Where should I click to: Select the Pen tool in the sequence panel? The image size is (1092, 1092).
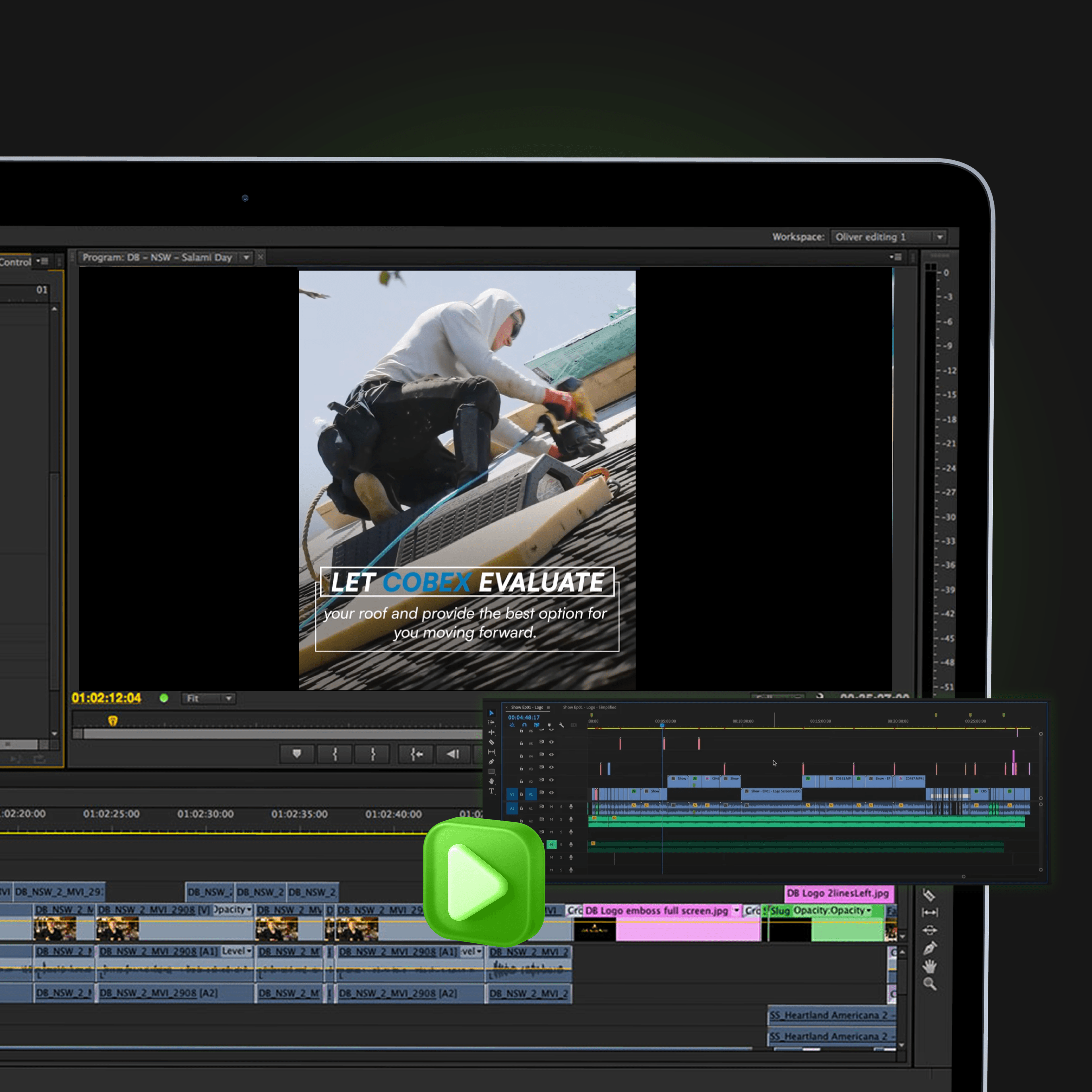click(x=492, y=761)
